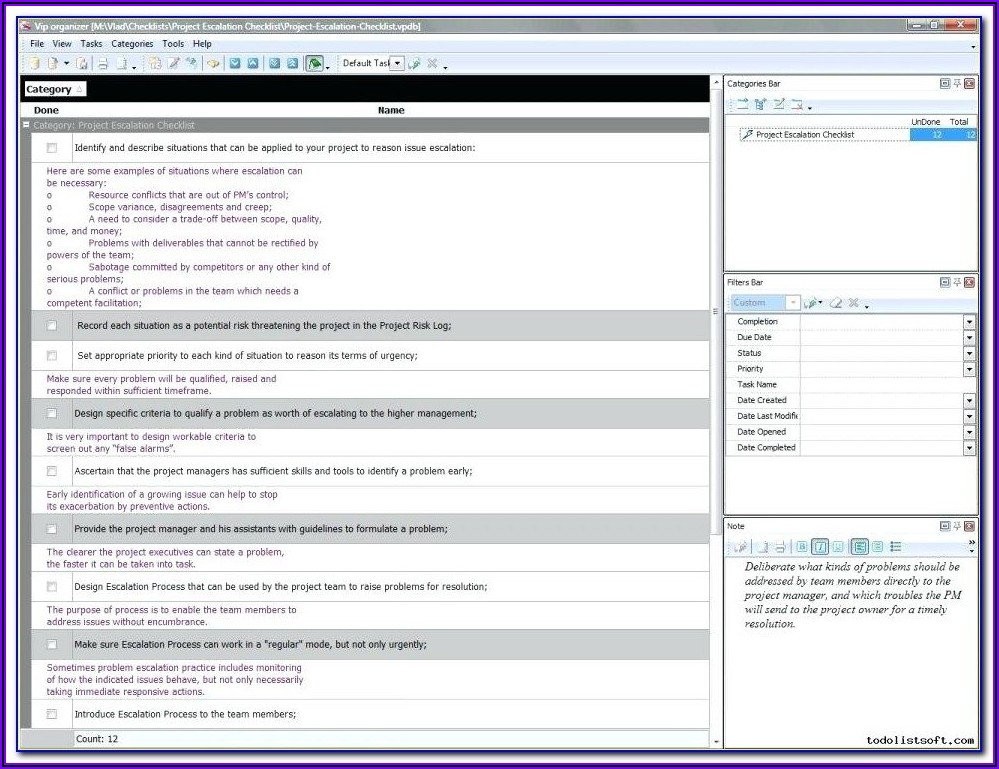Mark 'Set appropriate priority' task as done
The image size is (999, 769).
(52, 355)
